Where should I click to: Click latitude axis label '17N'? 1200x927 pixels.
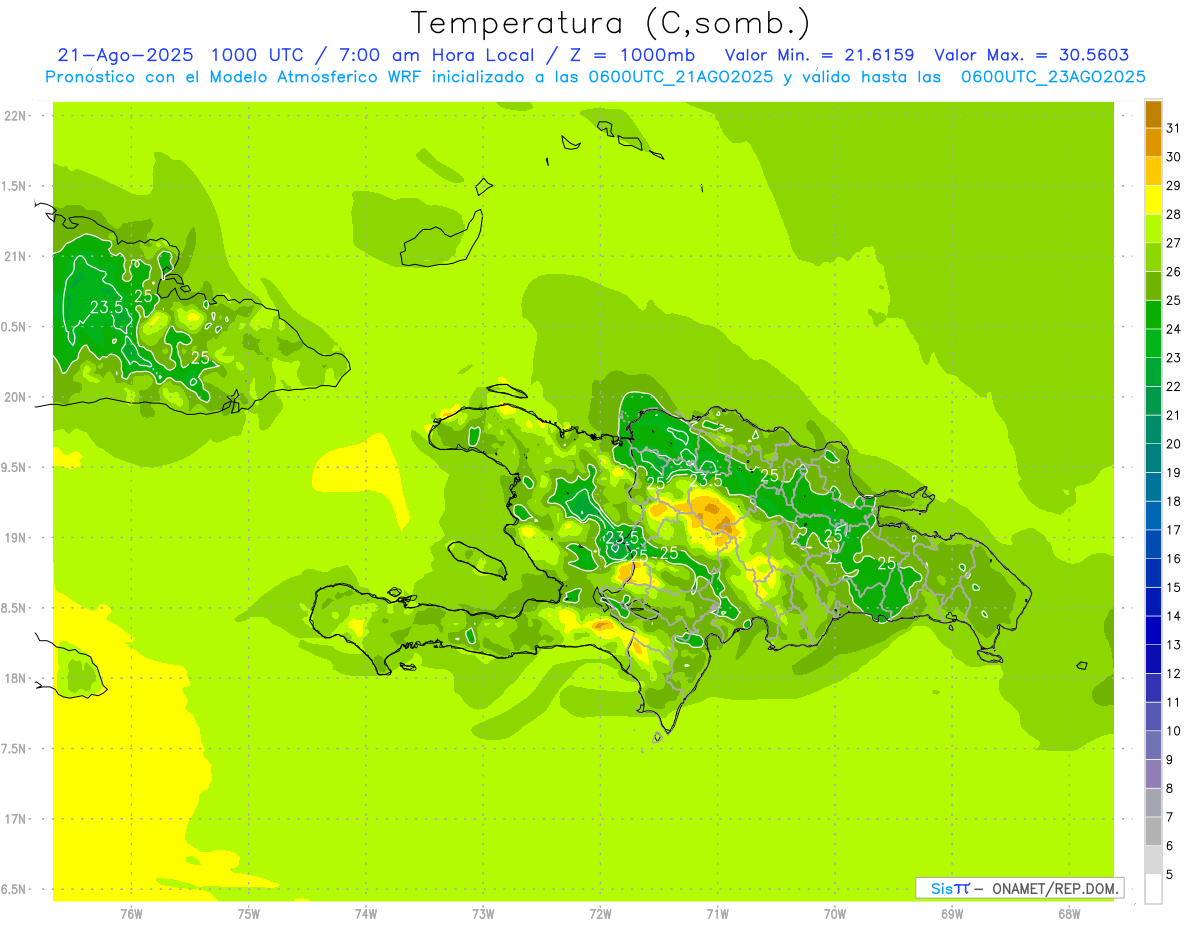coord(16,819)
